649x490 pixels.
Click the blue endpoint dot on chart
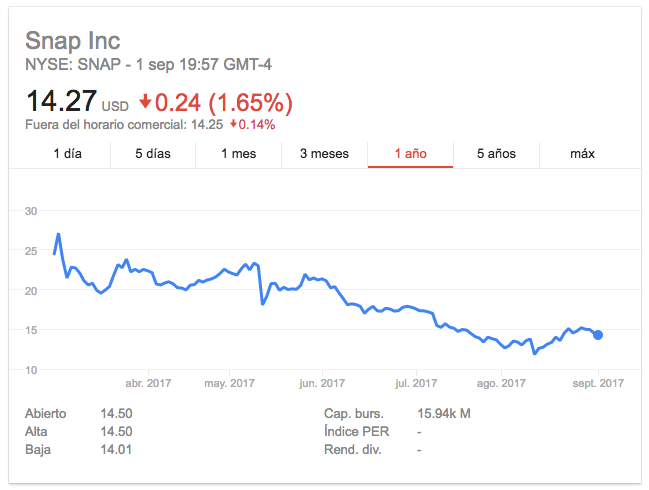point(598,335)
